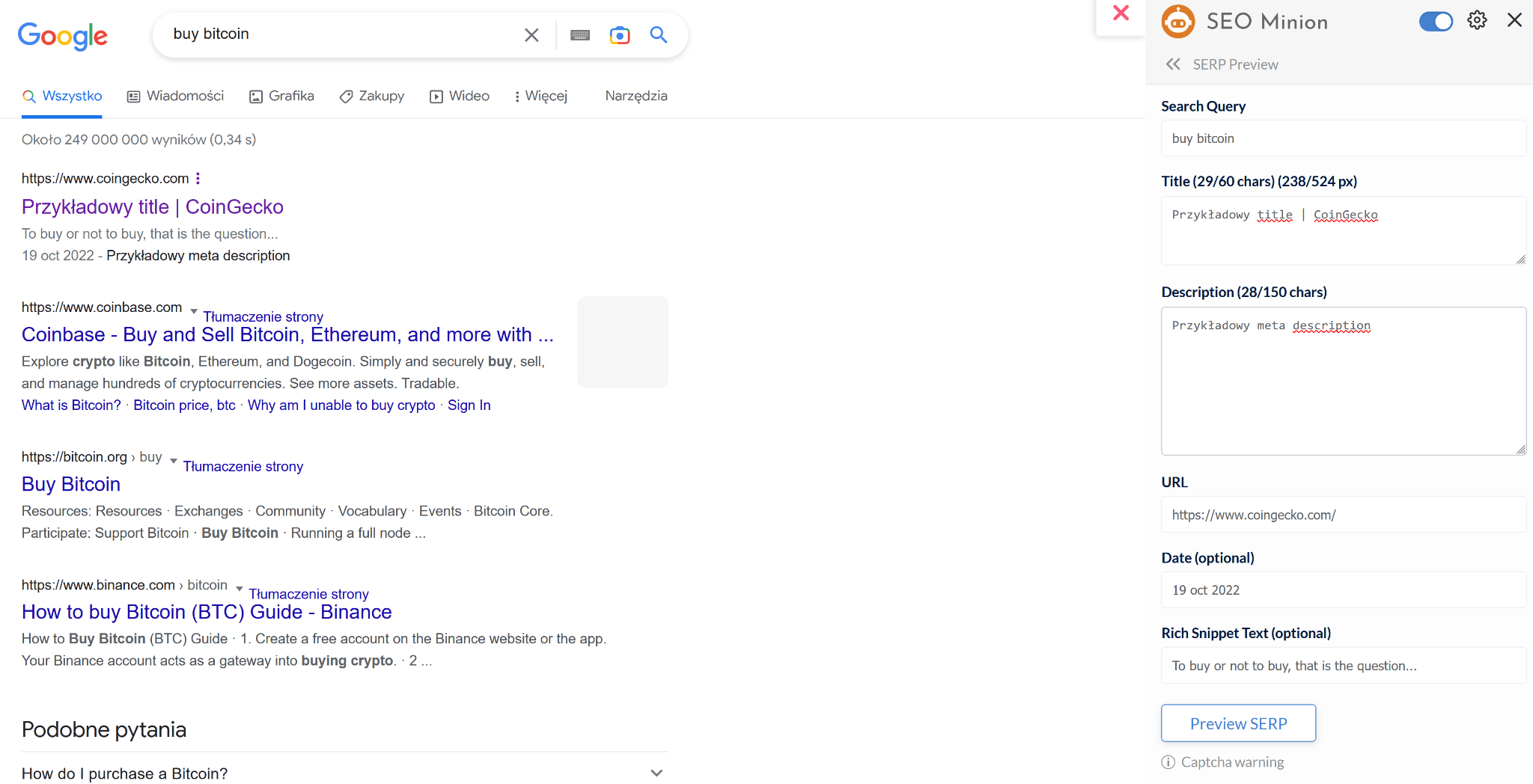This screenshot has height=784, width=1533.
Task: Click the red X panel close icon
Action: [1121, 13]
